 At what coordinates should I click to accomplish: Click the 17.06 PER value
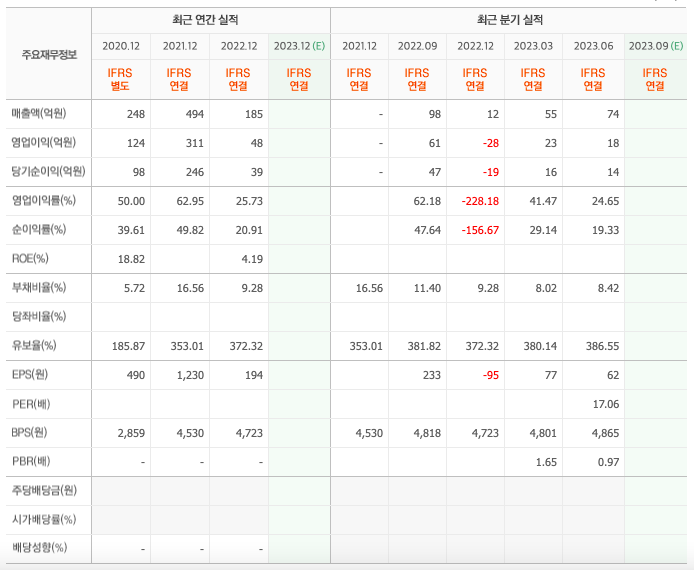(606, 404)
